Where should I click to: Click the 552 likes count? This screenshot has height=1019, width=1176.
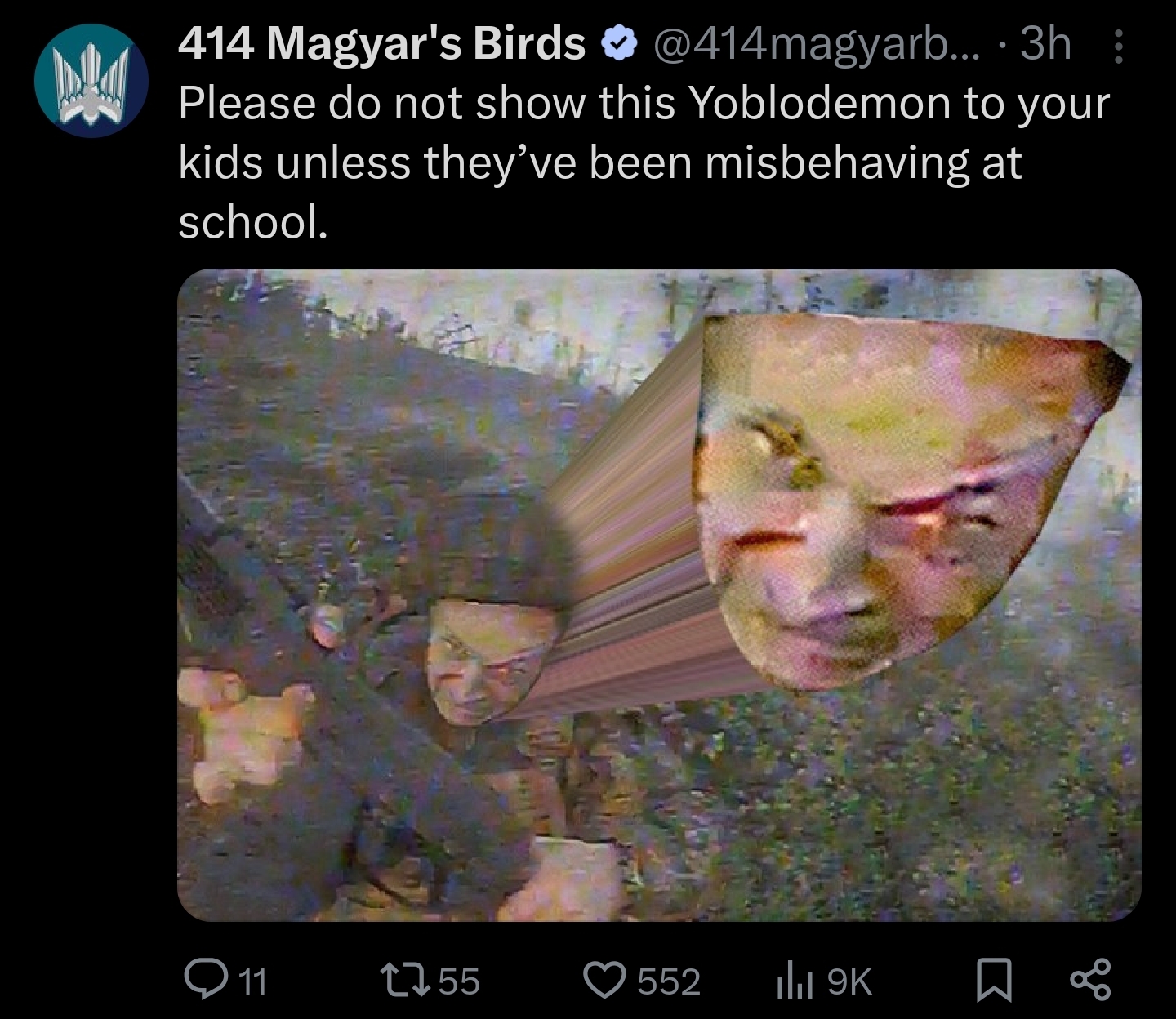coord(669,981)
